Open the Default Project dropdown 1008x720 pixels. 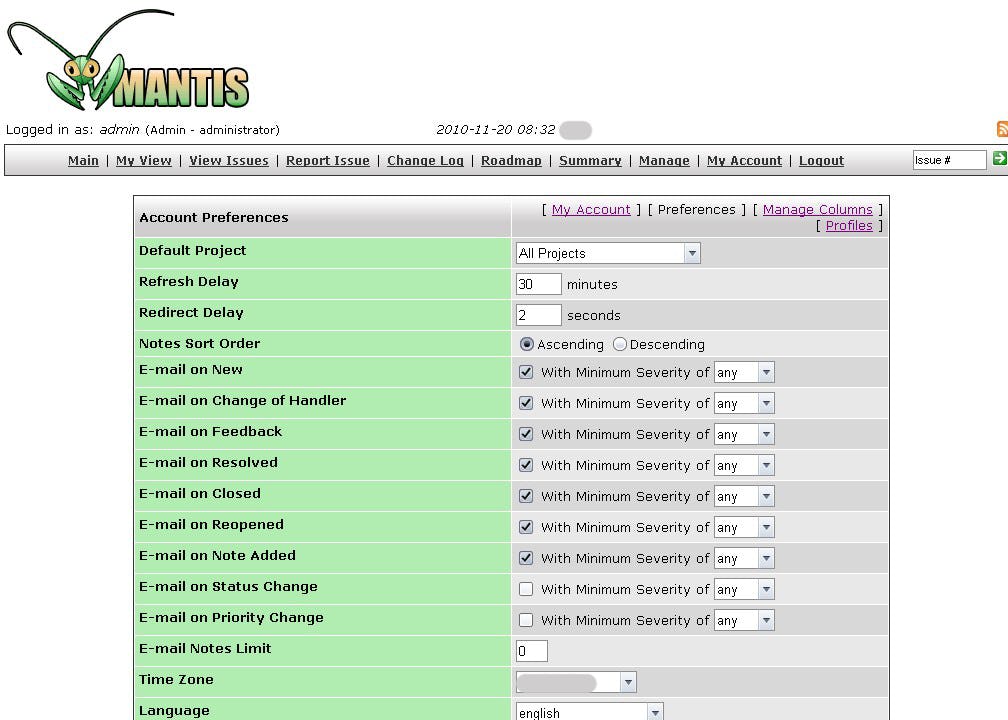click(x=608, y=253)
